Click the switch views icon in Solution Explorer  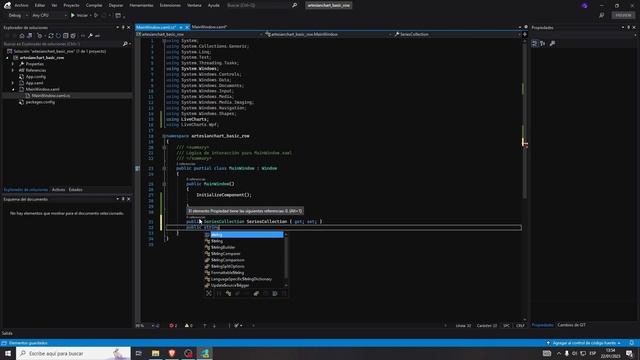click(x=30, y=36)
